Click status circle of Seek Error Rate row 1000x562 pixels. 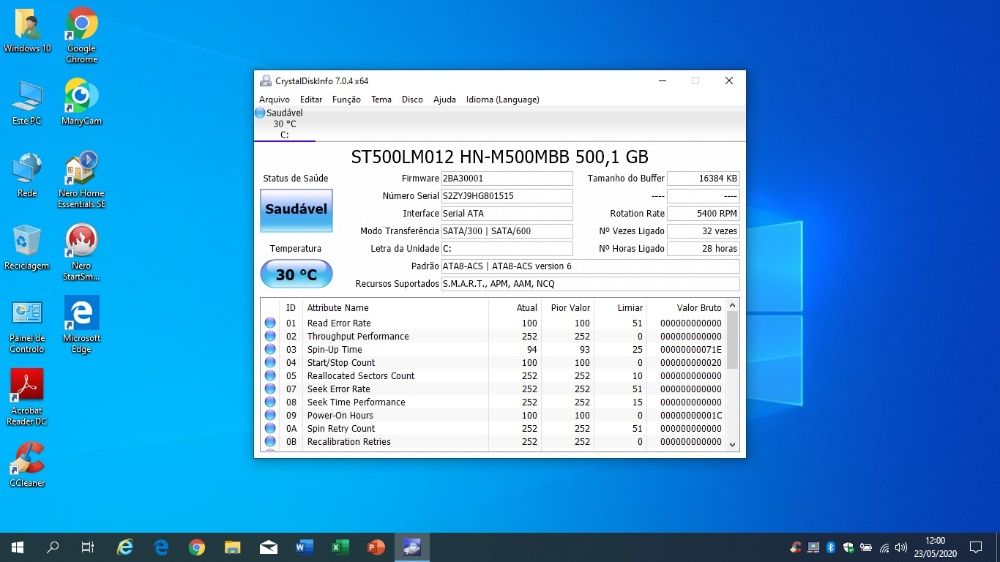point(270,389)
